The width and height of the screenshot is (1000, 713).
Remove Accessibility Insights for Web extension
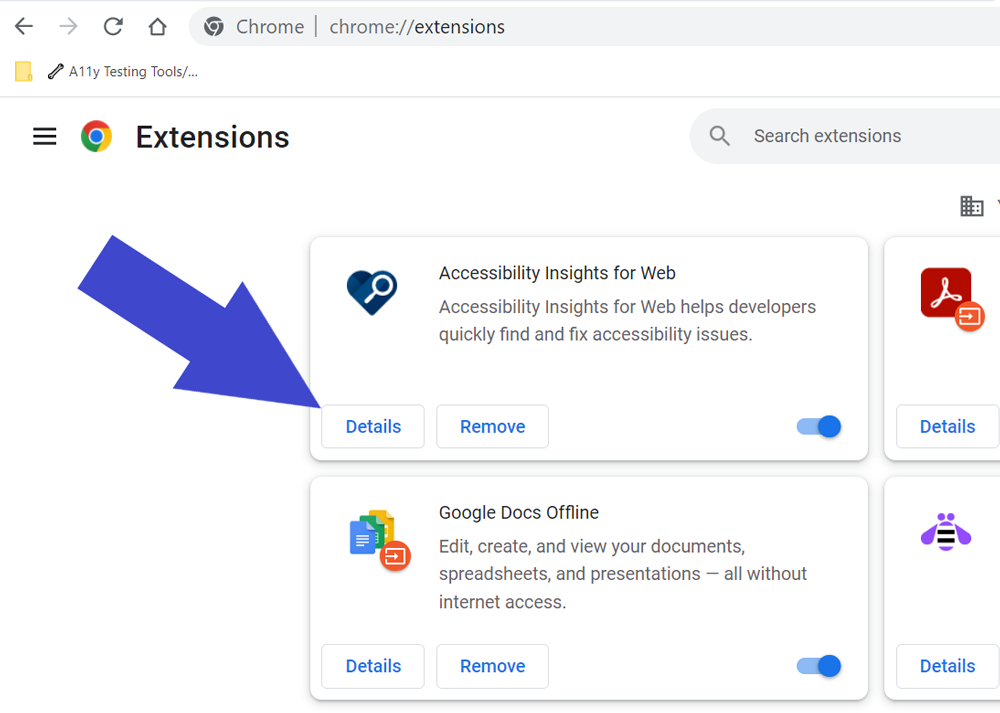click(492, 426)
